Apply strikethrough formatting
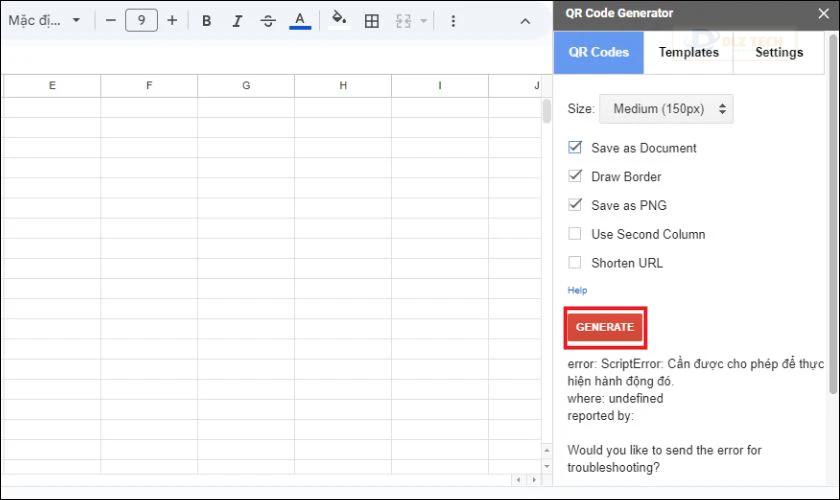This screenshot has height=500, width=840. 268,21
